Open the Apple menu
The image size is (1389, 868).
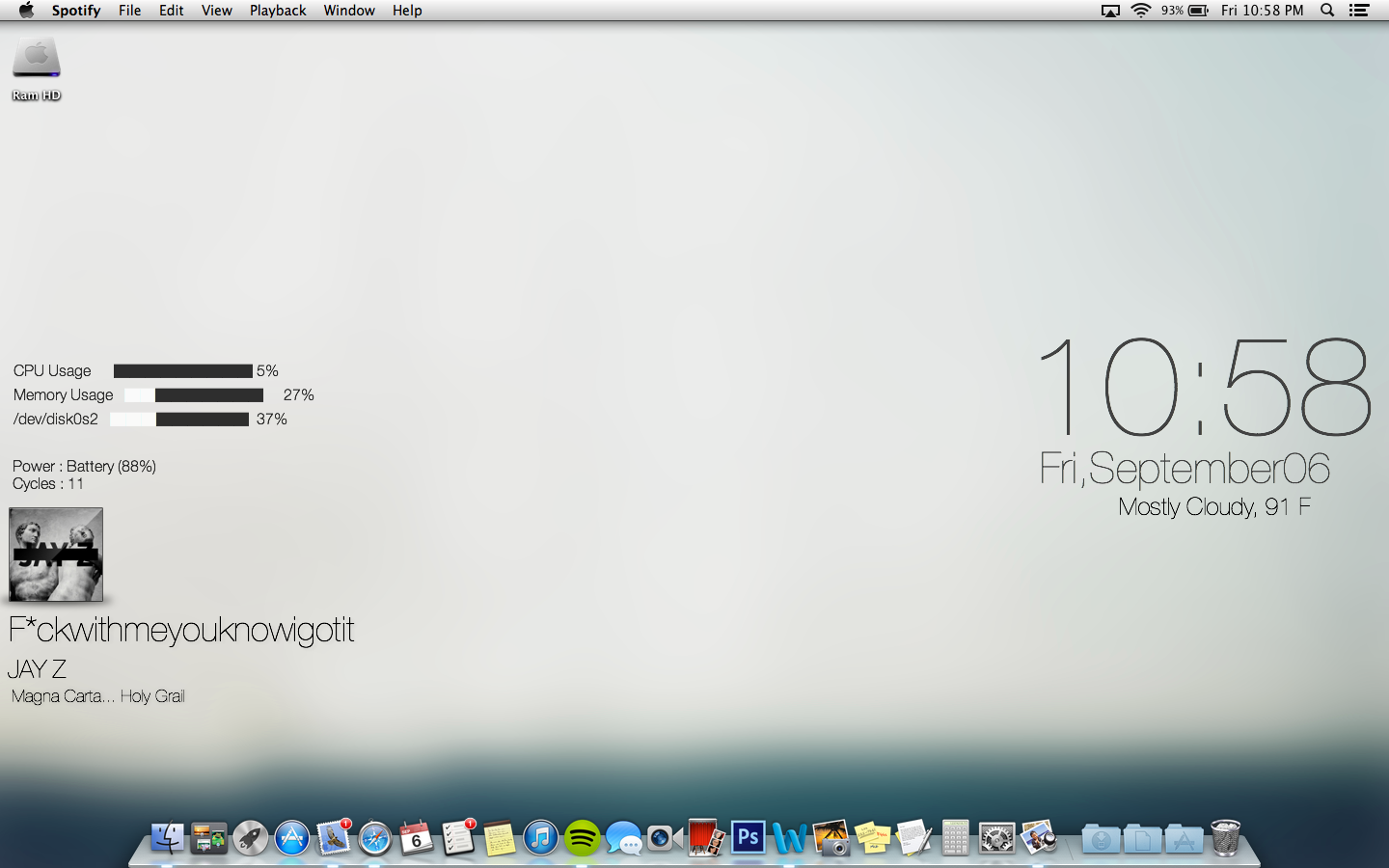tap(26, 11)
